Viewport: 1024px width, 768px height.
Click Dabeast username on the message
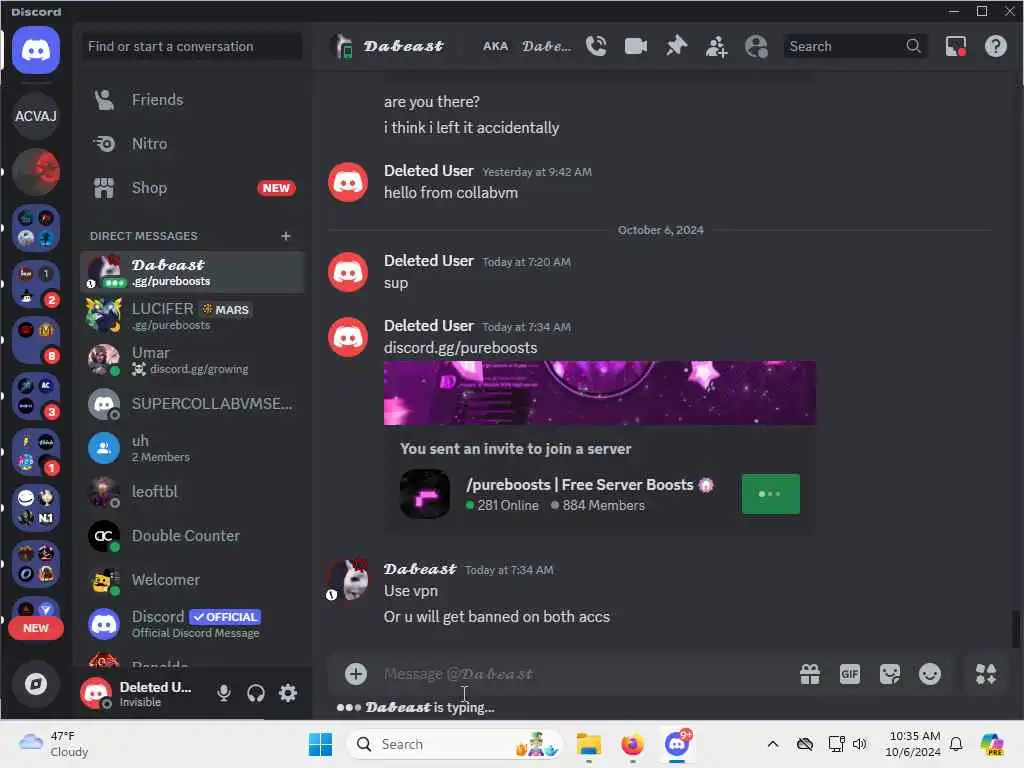point(420,569)
